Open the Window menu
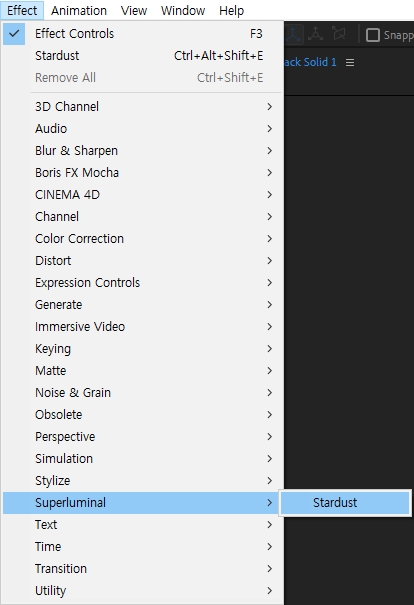The height and width of the screenshot is (605, 414). (x=183, y=10)
